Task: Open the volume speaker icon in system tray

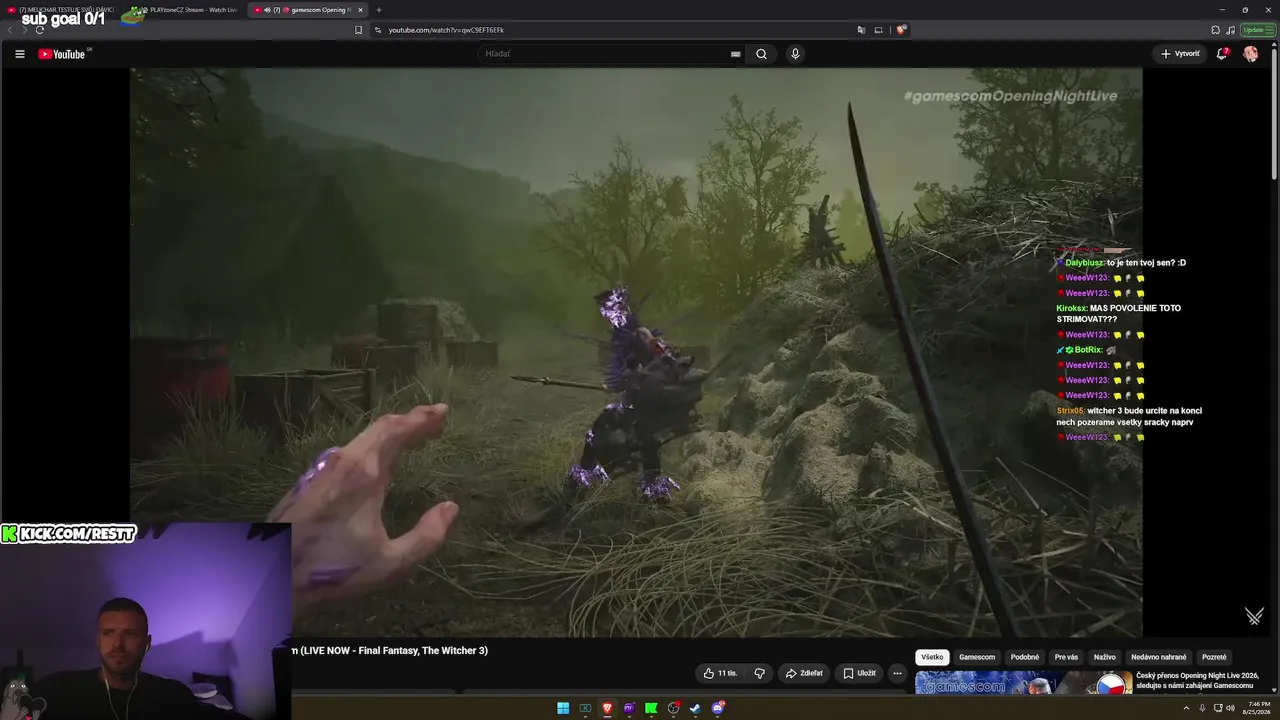Action: tap(1229, 709)
